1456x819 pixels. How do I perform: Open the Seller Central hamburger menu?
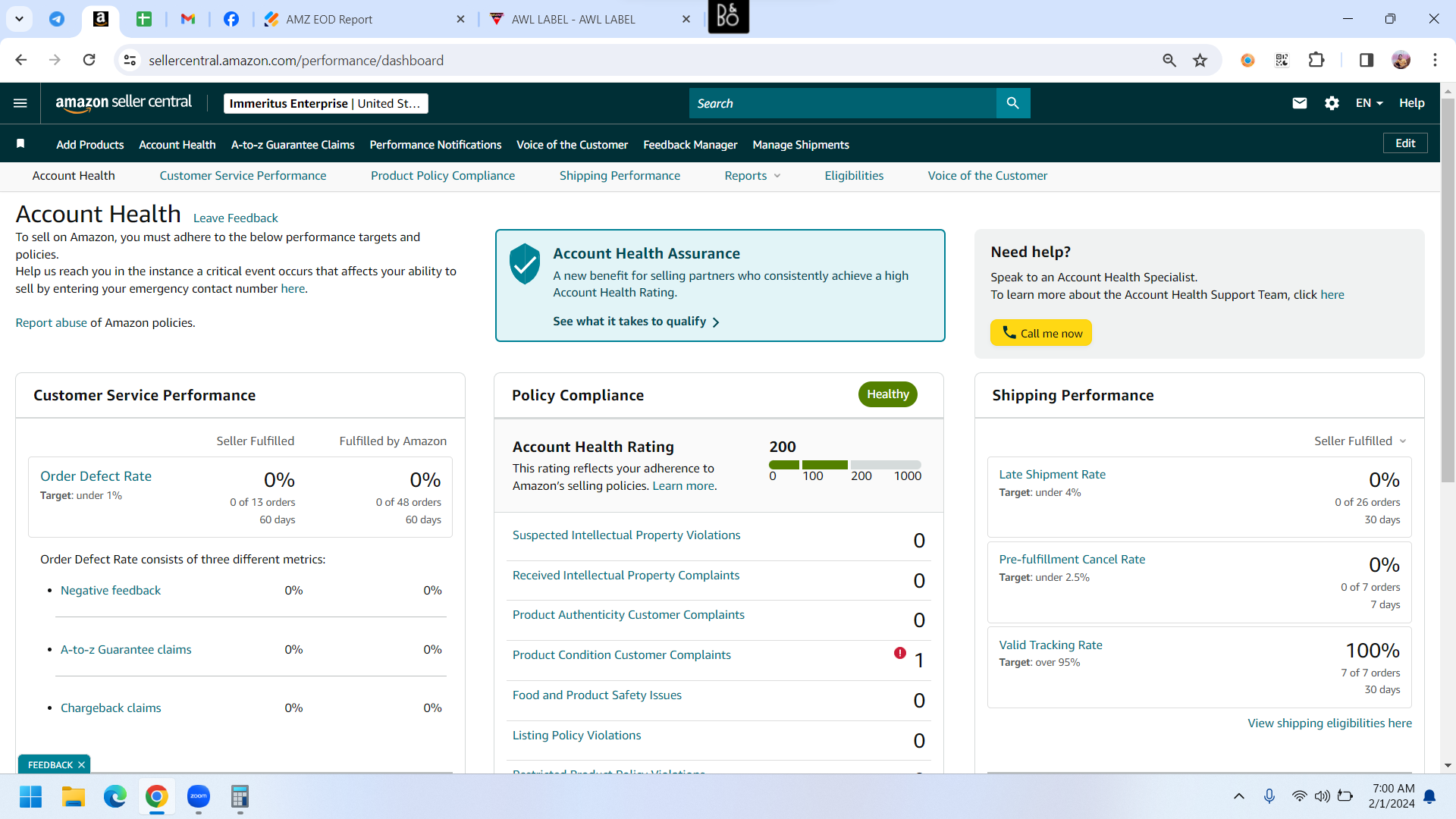point(20,103)
